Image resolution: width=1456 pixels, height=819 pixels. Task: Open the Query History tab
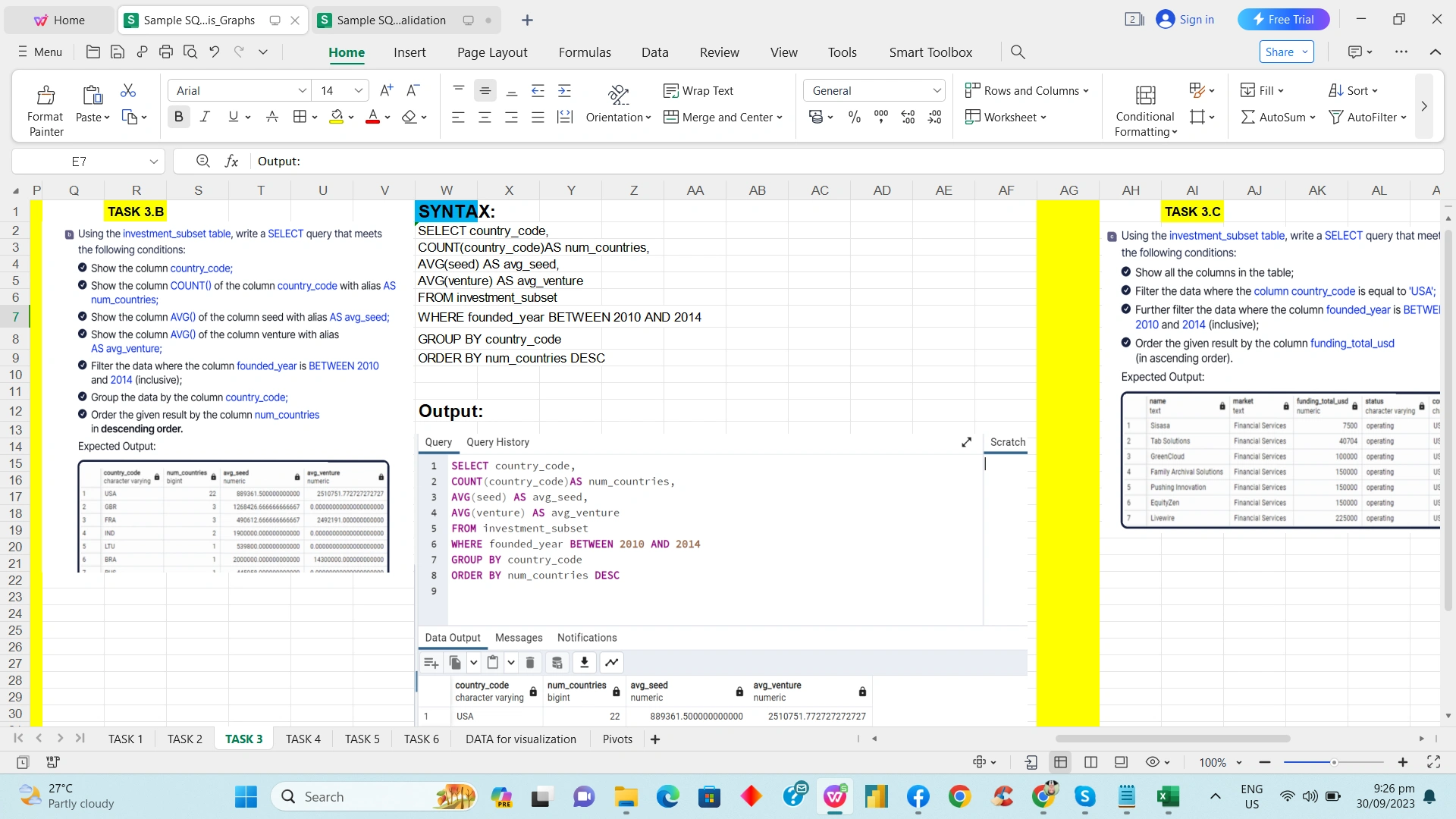497,442
